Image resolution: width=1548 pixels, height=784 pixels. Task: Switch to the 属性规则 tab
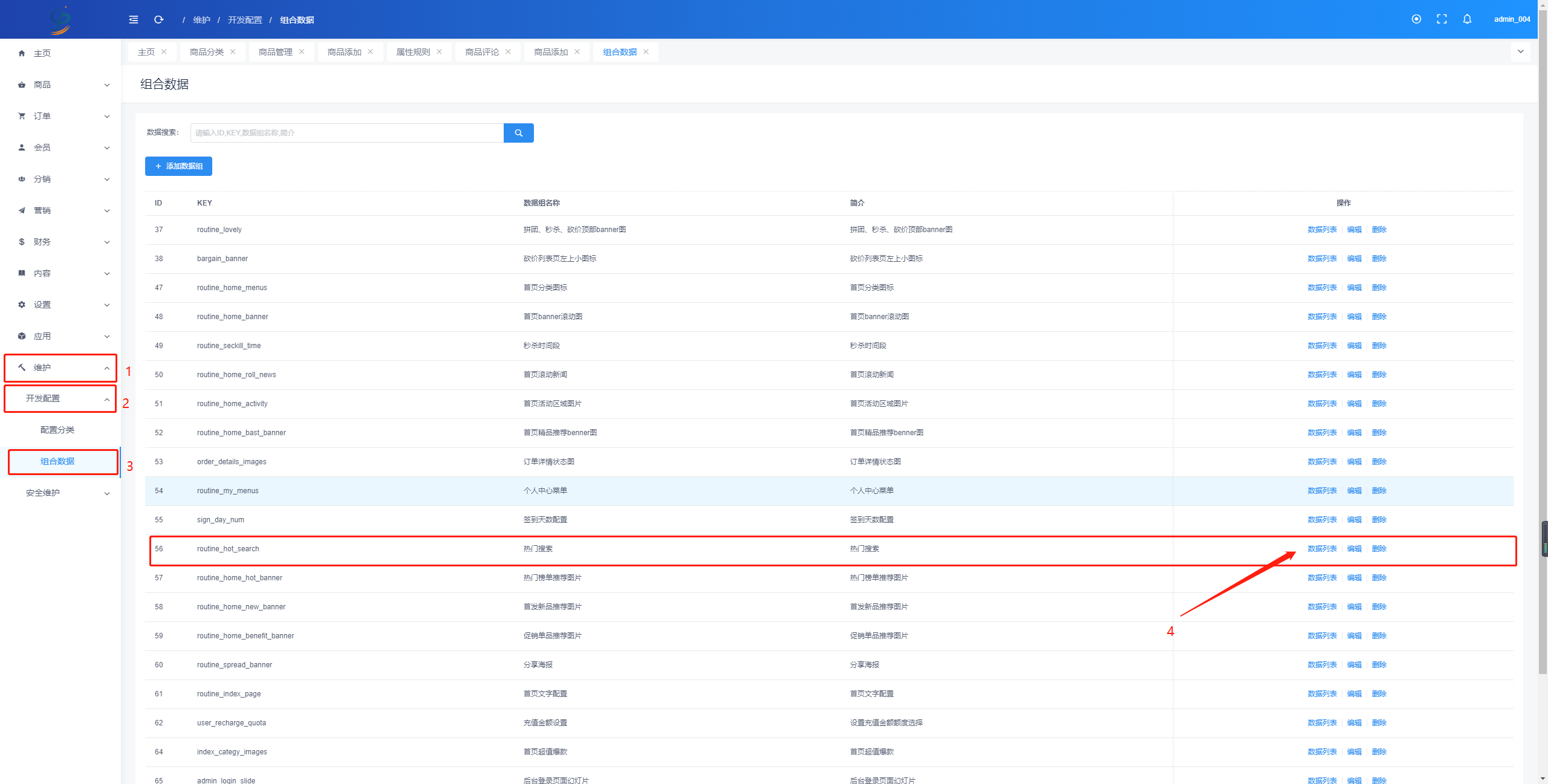pyautogui.click(x=413, y=52)
